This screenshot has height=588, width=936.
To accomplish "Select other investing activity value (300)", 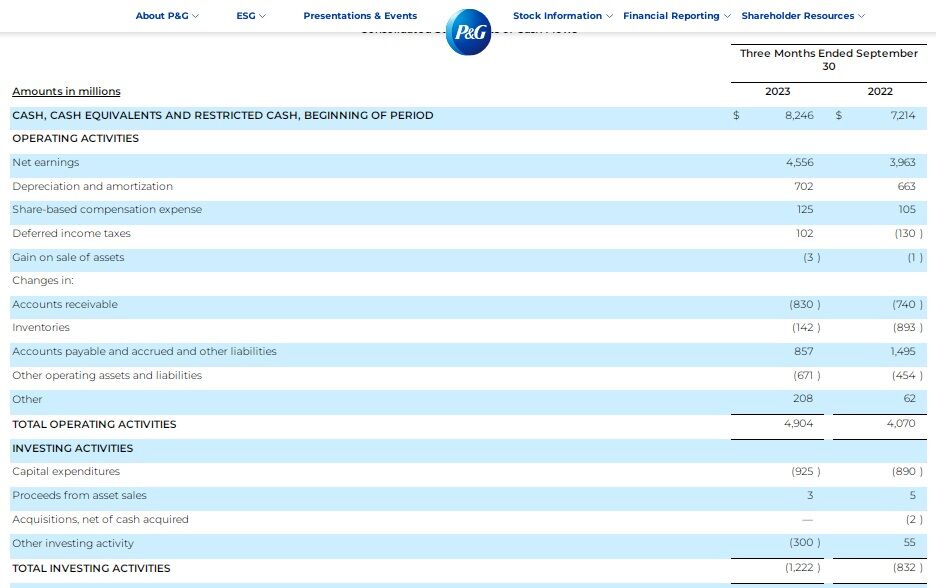I will tap(805, 543).
